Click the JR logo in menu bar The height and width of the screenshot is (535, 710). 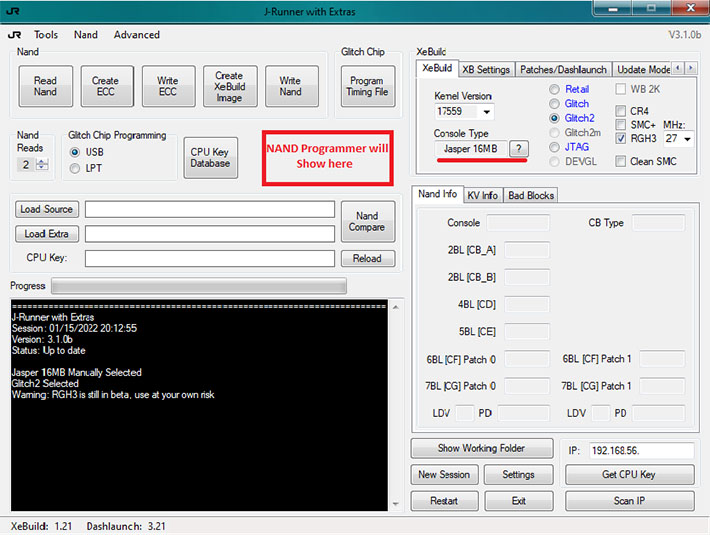14,35
